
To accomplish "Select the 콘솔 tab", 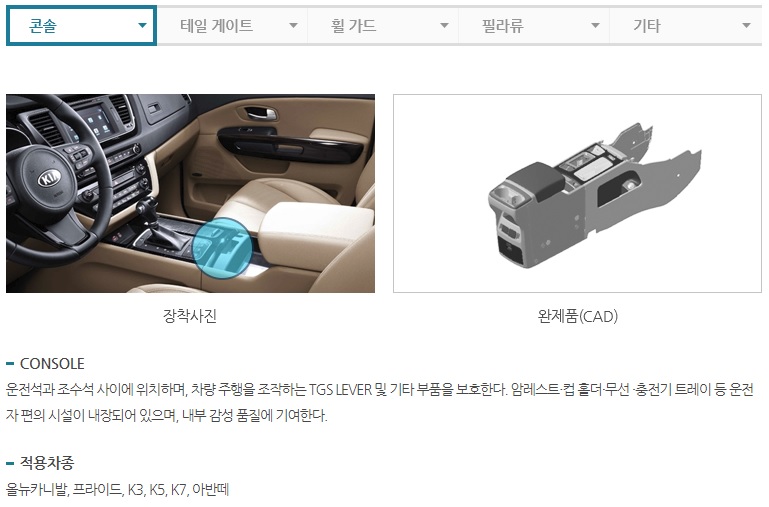I will tap(81, 25).
